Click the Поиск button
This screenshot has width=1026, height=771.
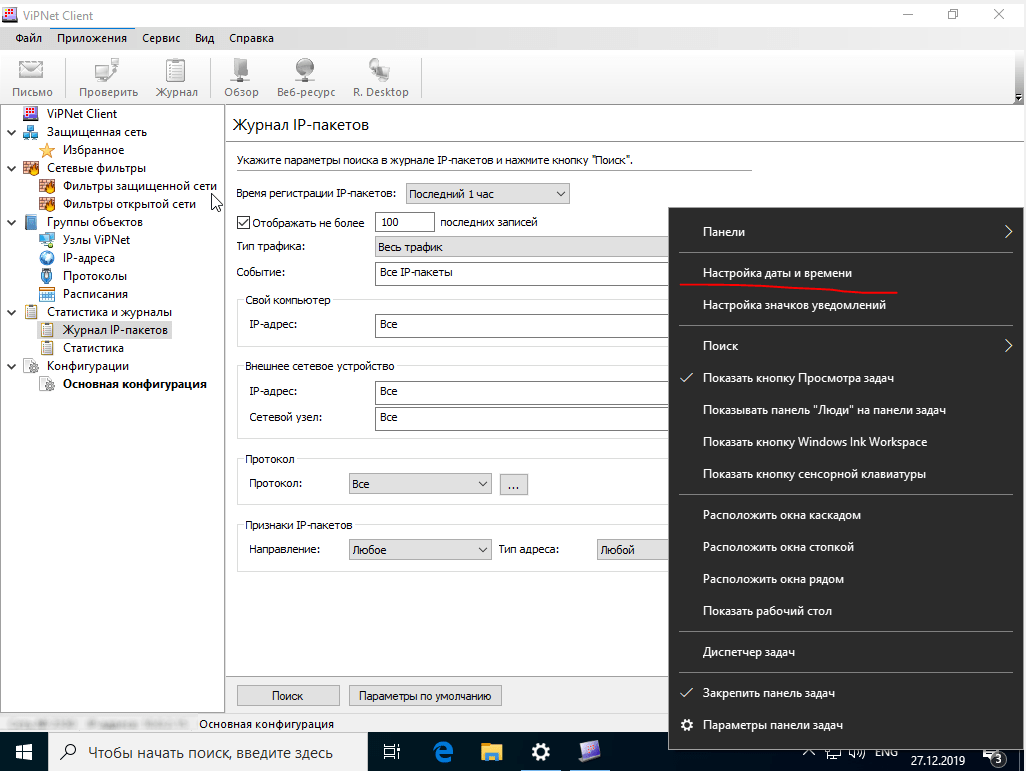click(x=288, y=696)
